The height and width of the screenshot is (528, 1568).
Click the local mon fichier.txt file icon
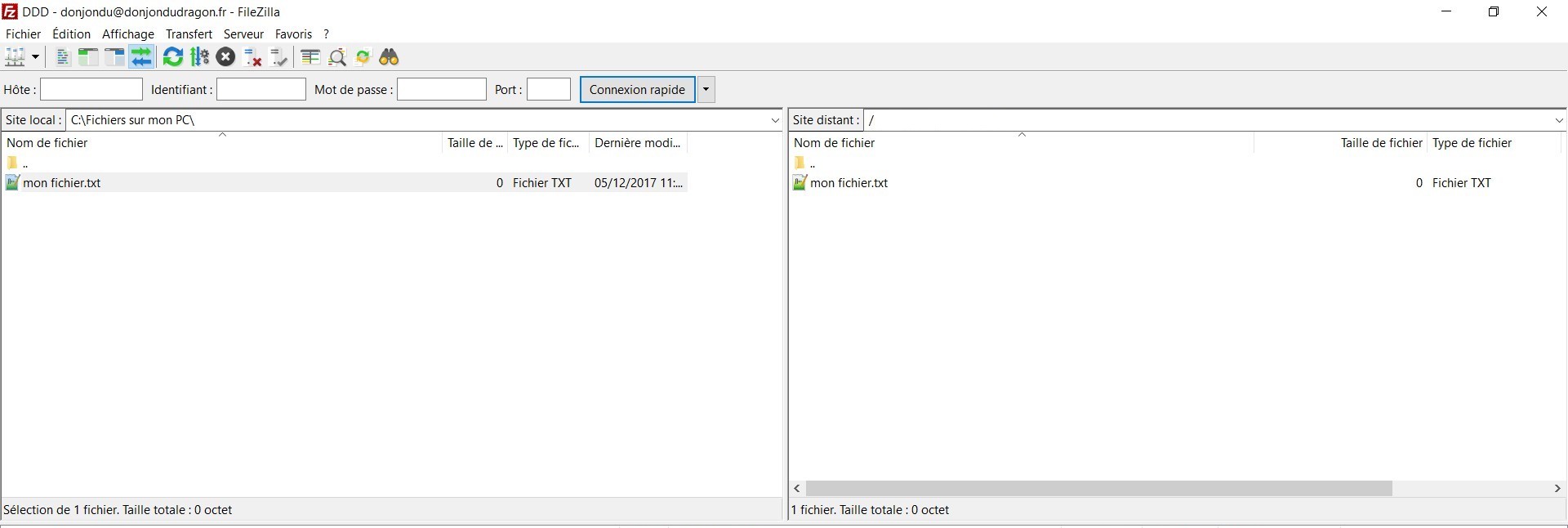[x=12, y=182]
